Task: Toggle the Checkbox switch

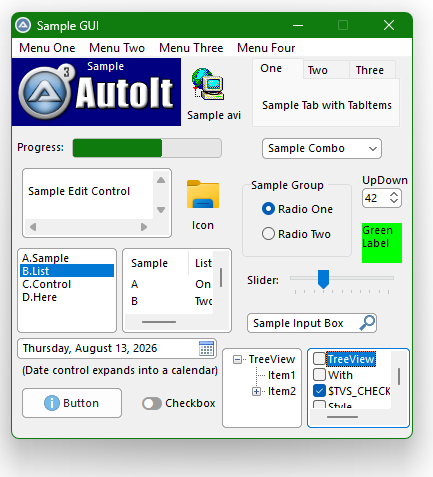Action: tap(152, 403)
